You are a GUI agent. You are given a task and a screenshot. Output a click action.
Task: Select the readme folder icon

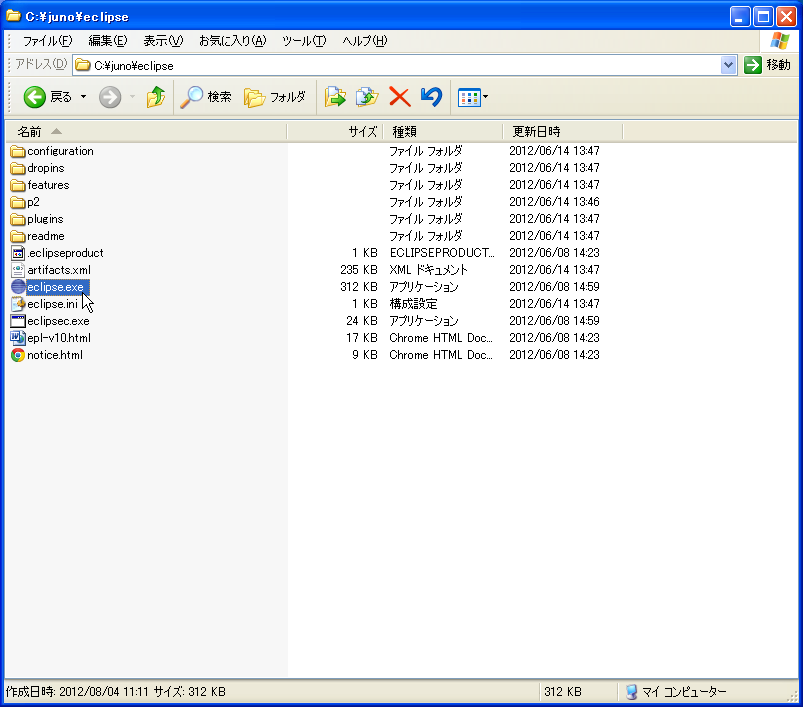pyautogui.click(x=18, y=237)
